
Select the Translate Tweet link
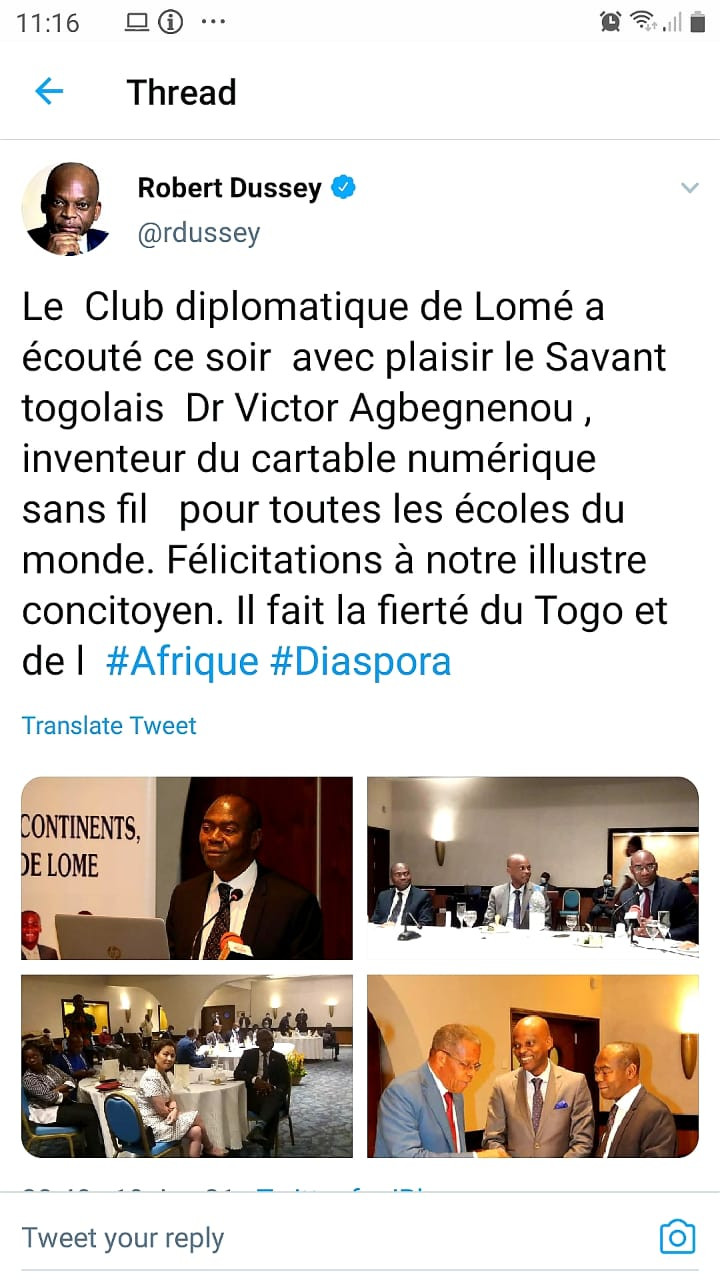[x=109, y=725]
